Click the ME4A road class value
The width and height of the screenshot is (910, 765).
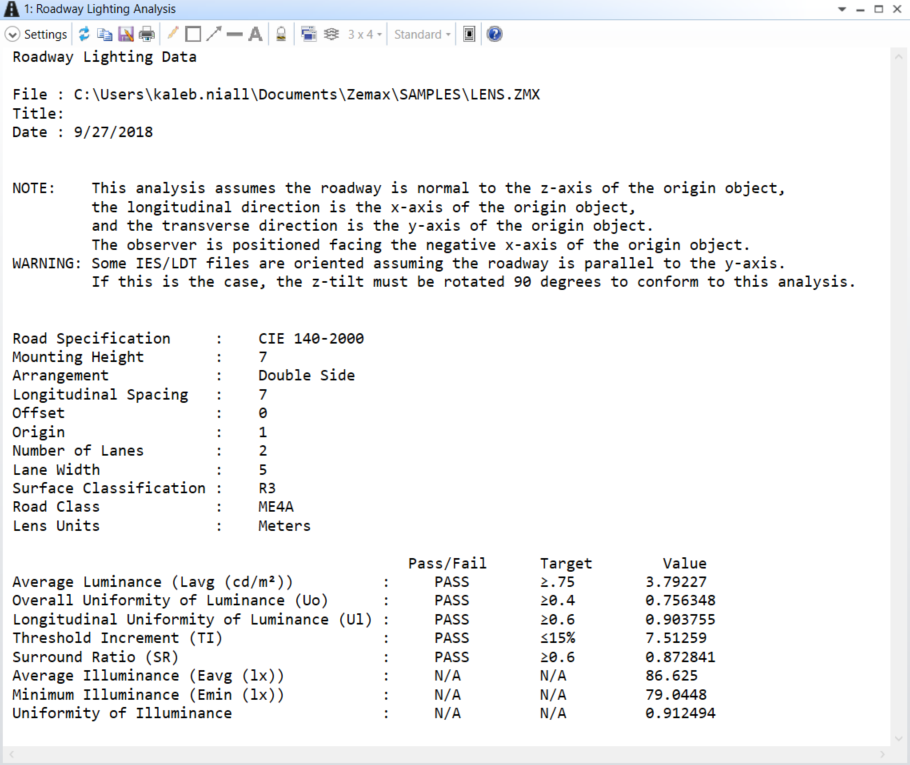point(276,507)
